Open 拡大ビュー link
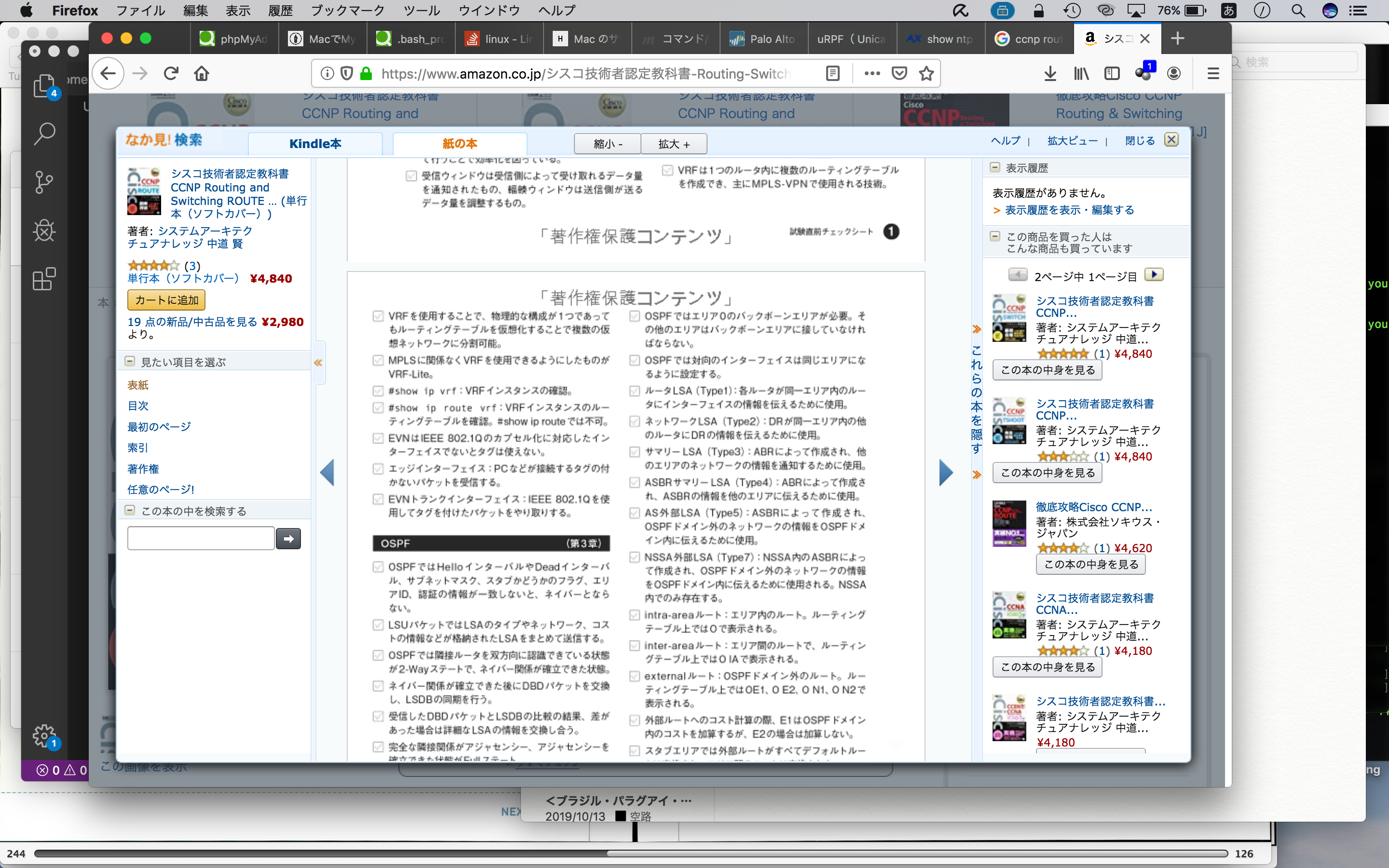Image resolution: width=1389 pixels, height=868 pixels. tap(1072, 141)
